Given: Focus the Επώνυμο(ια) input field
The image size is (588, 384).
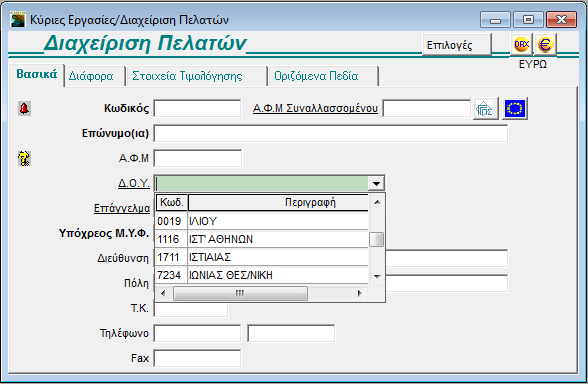Looking at the screenshot, I should [331, 134].
